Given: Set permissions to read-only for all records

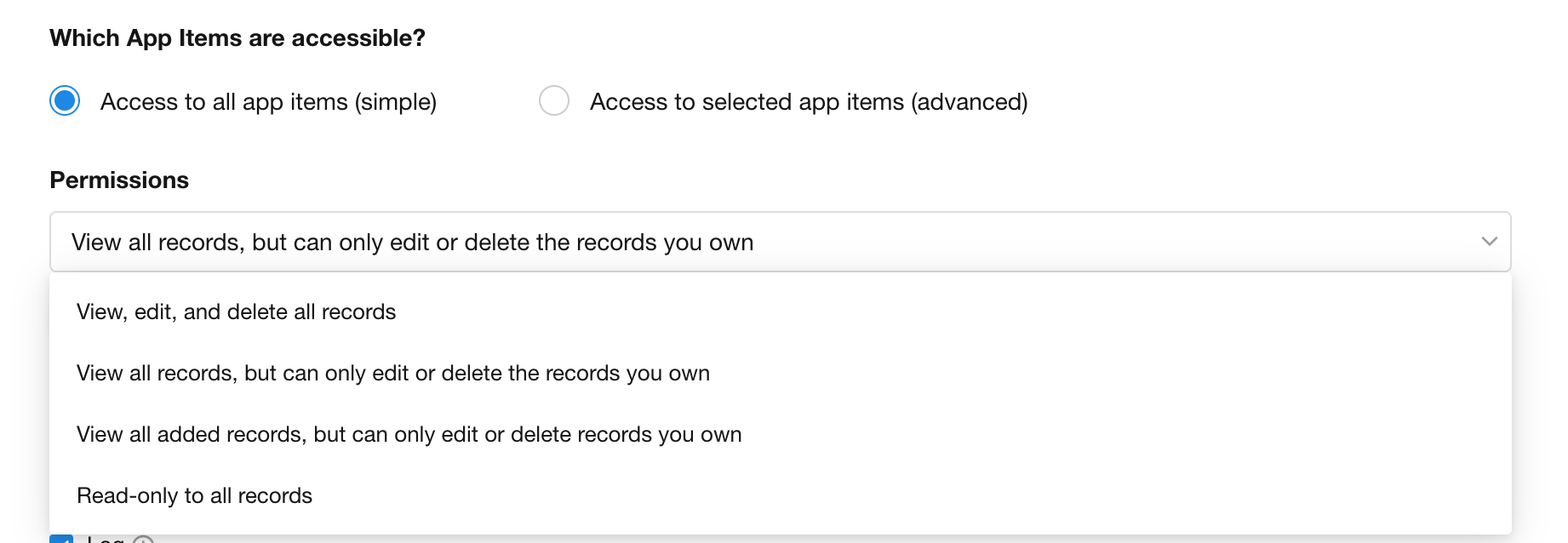Looking at the screenshot, I should tap(194, 496).
